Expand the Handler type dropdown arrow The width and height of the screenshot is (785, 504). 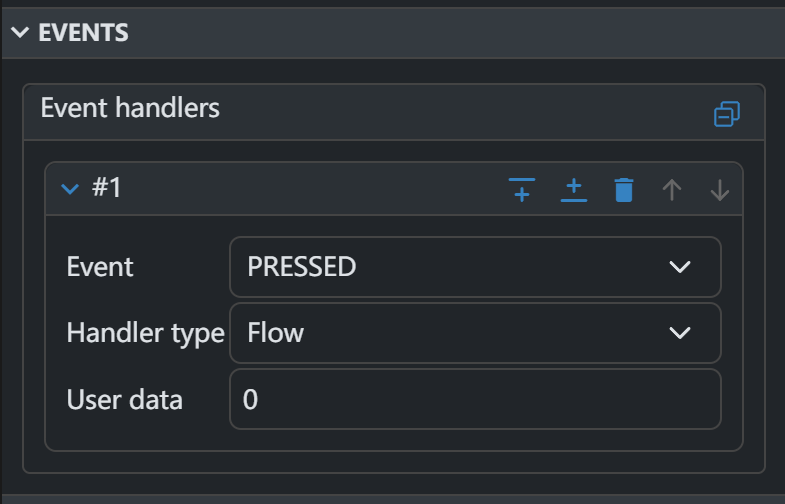pyautogui.click(x=680, y=333)
